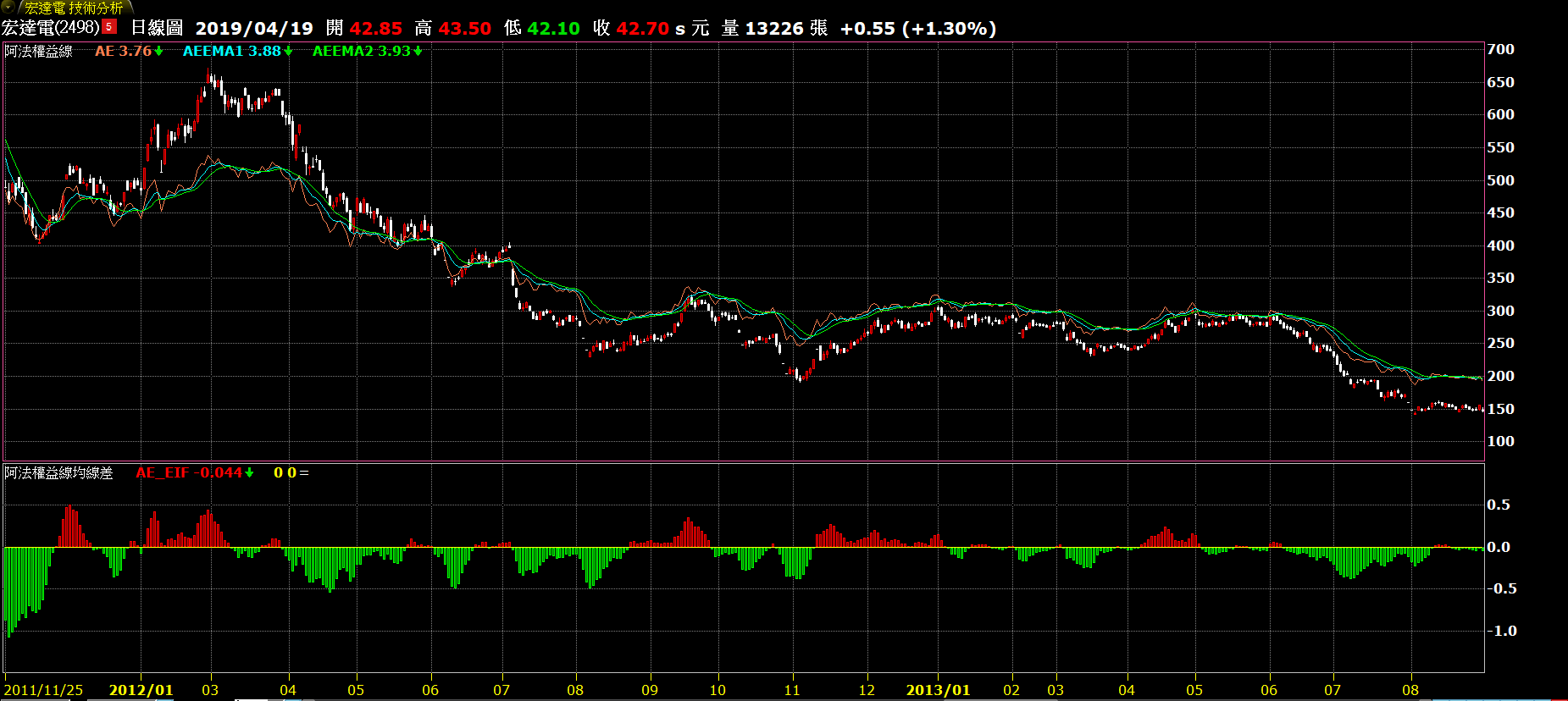Click the green down arrow beside AEEMA2 3.93

pyautogui.click(x=418, y=52)
